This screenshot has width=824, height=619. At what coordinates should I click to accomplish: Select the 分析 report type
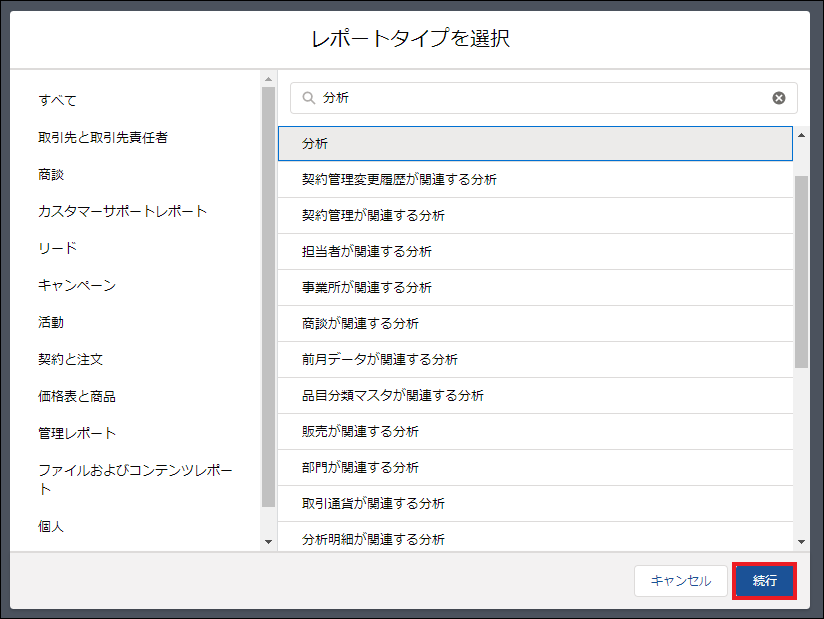coord(450,143)
